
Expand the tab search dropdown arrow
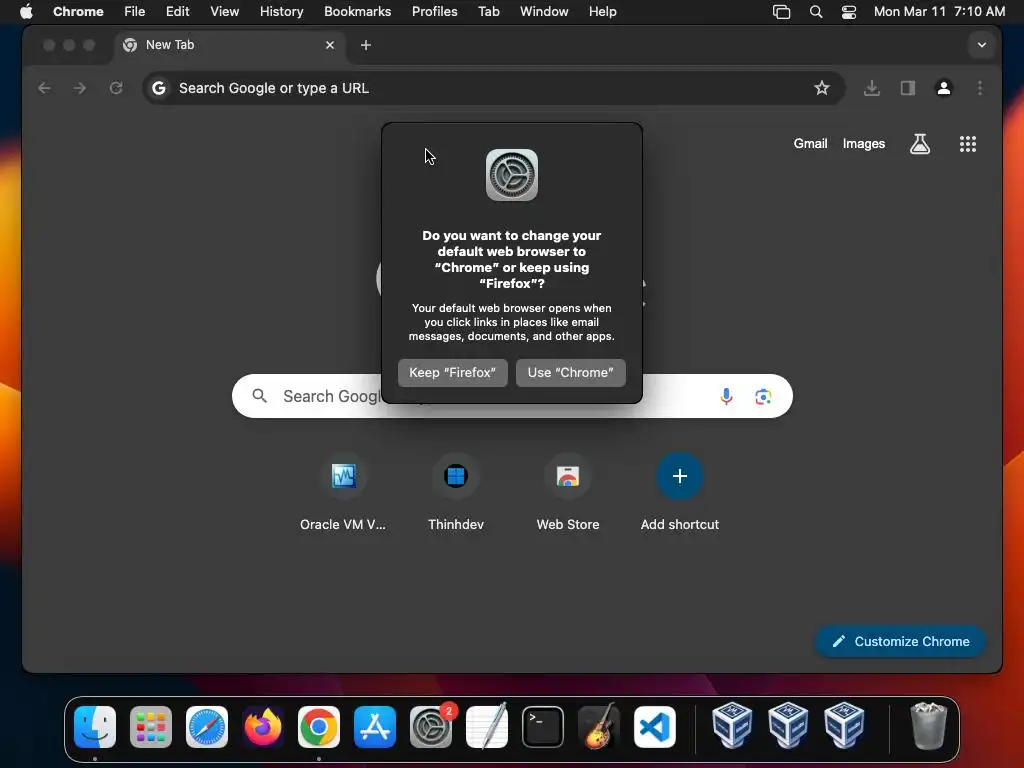982,45
